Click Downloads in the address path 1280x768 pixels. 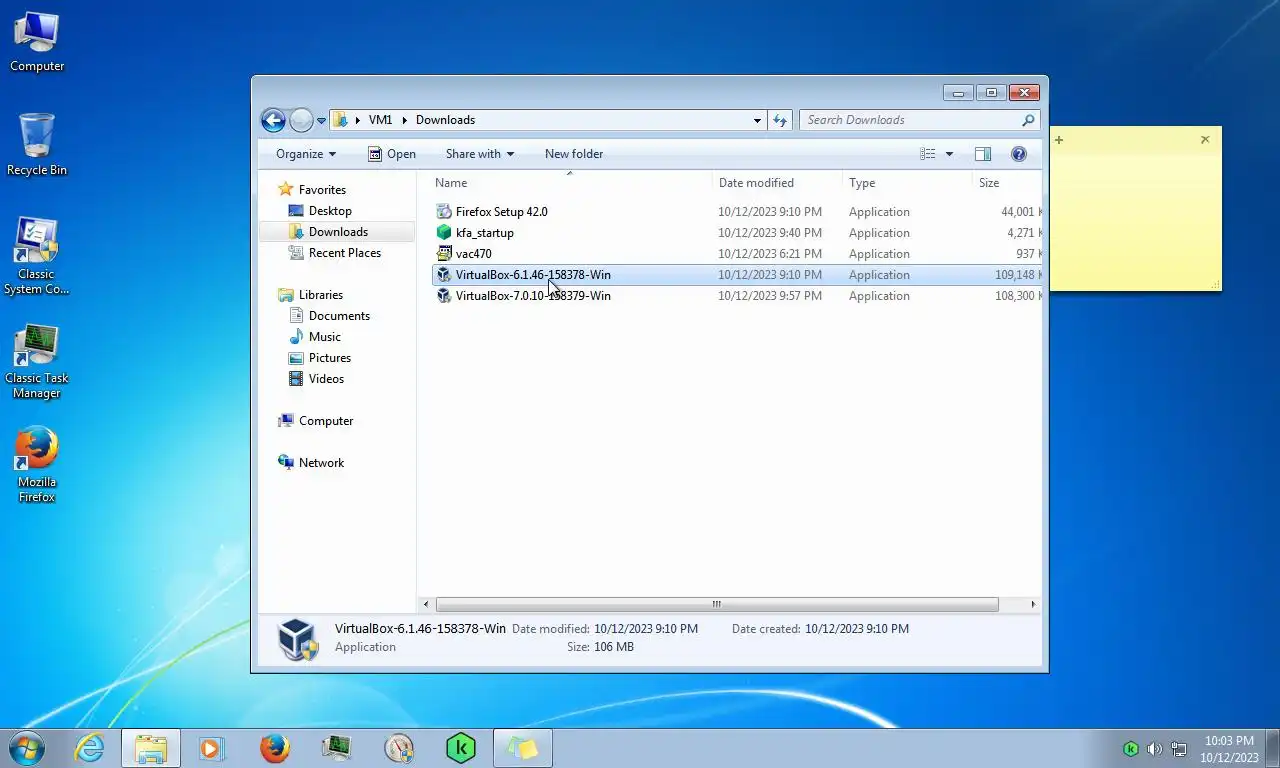[x=445, y=120]
